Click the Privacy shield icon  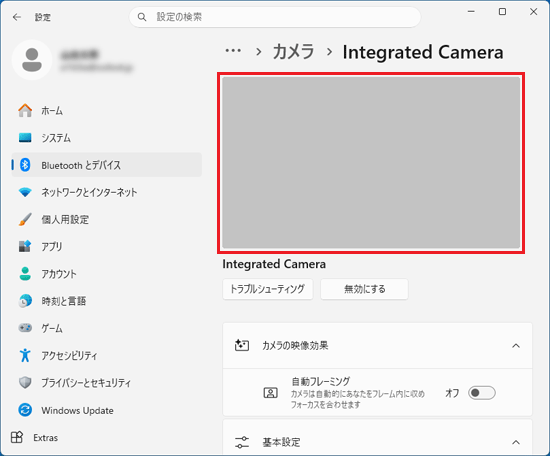[x=25, y=382]
